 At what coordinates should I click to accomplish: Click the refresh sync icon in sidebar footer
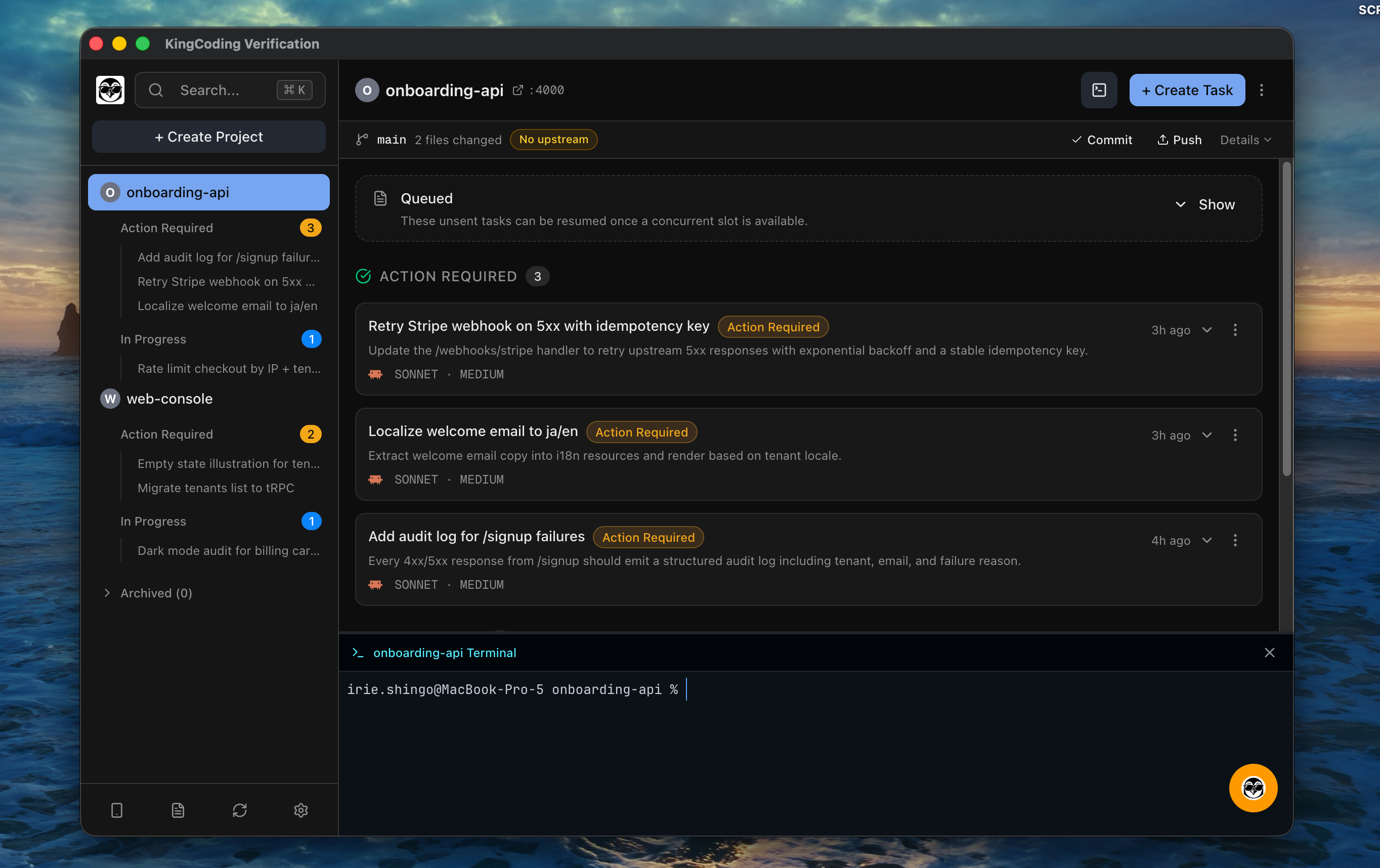click(x=240, y=809)
